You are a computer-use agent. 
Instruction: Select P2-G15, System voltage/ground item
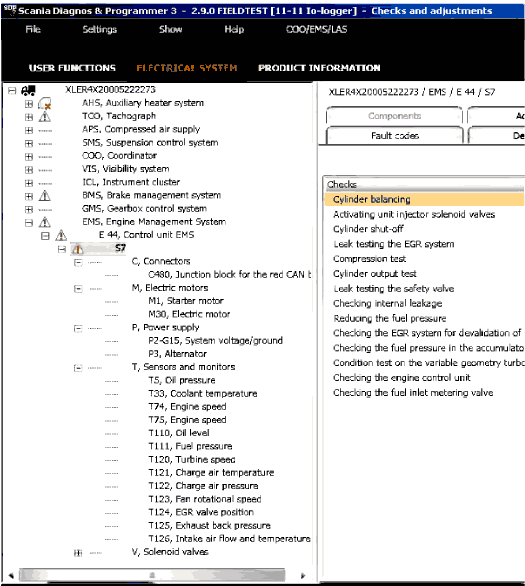(215, 340)
